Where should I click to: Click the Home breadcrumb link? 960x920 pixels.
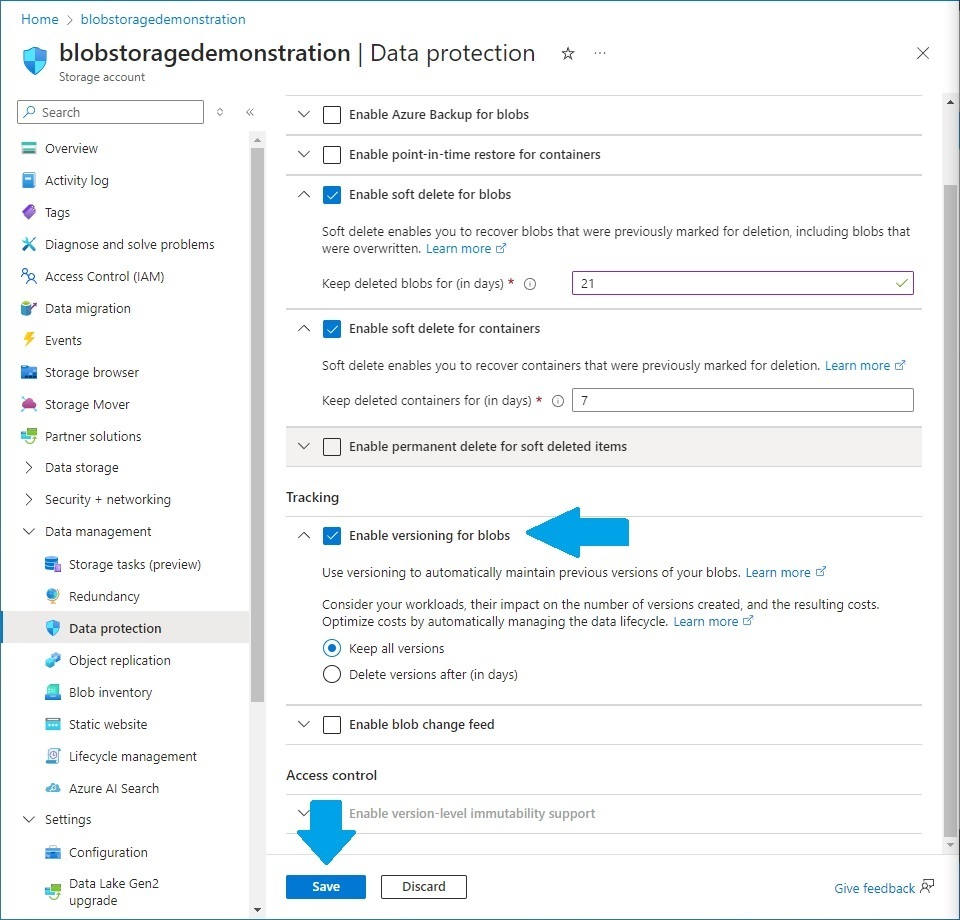point(40,19)
